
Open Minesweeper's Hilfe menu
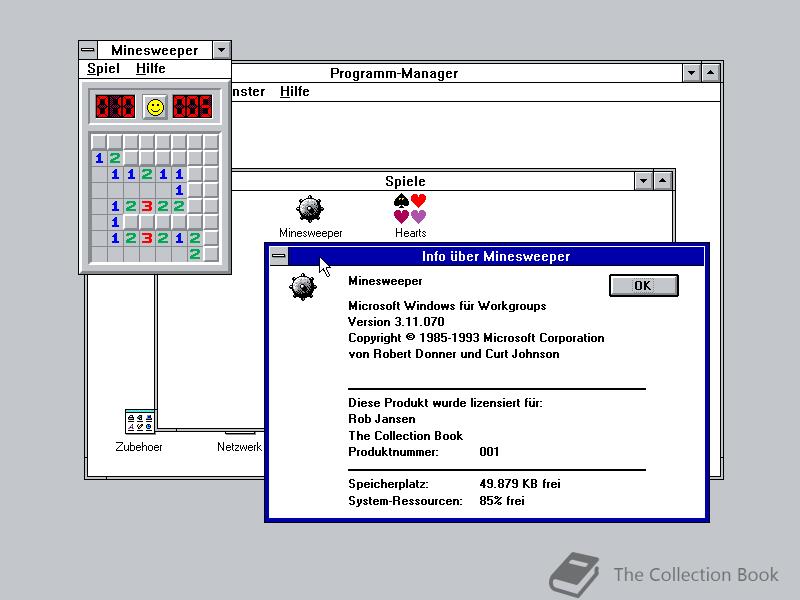pos(150,69)
